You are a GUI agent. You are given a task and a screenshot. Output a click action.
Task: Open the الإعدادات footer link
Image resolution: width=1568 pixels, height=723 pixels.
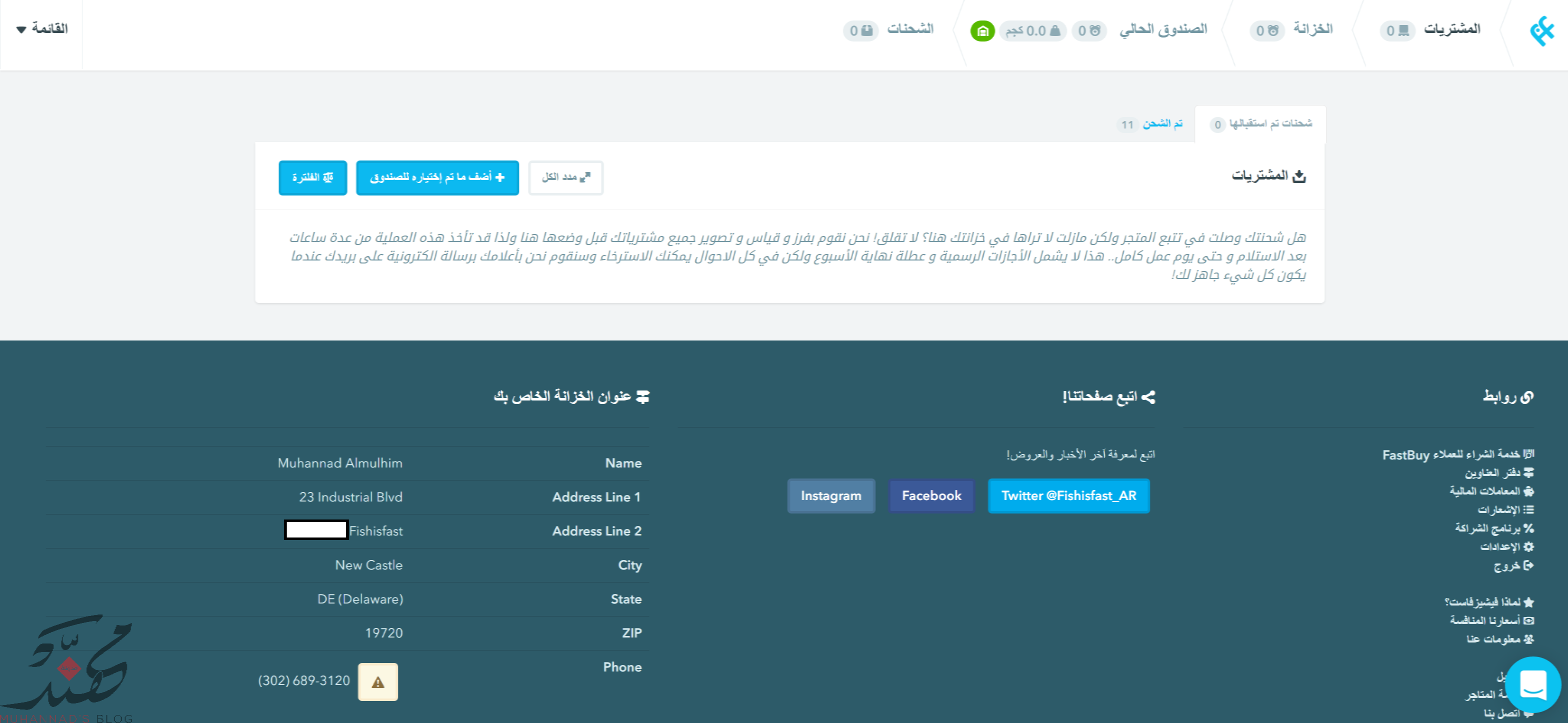tap(1506, 546)
